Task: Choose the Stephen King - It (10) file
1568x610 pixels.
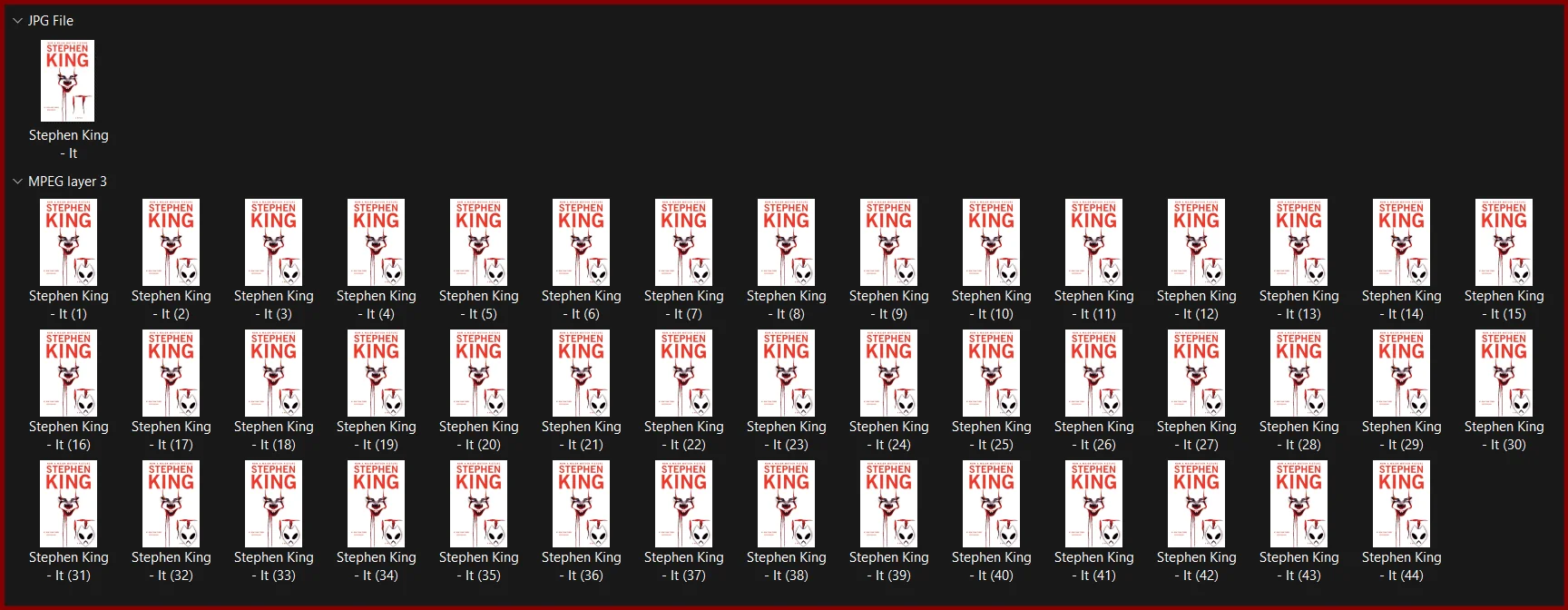Action: tap(991, 242)
